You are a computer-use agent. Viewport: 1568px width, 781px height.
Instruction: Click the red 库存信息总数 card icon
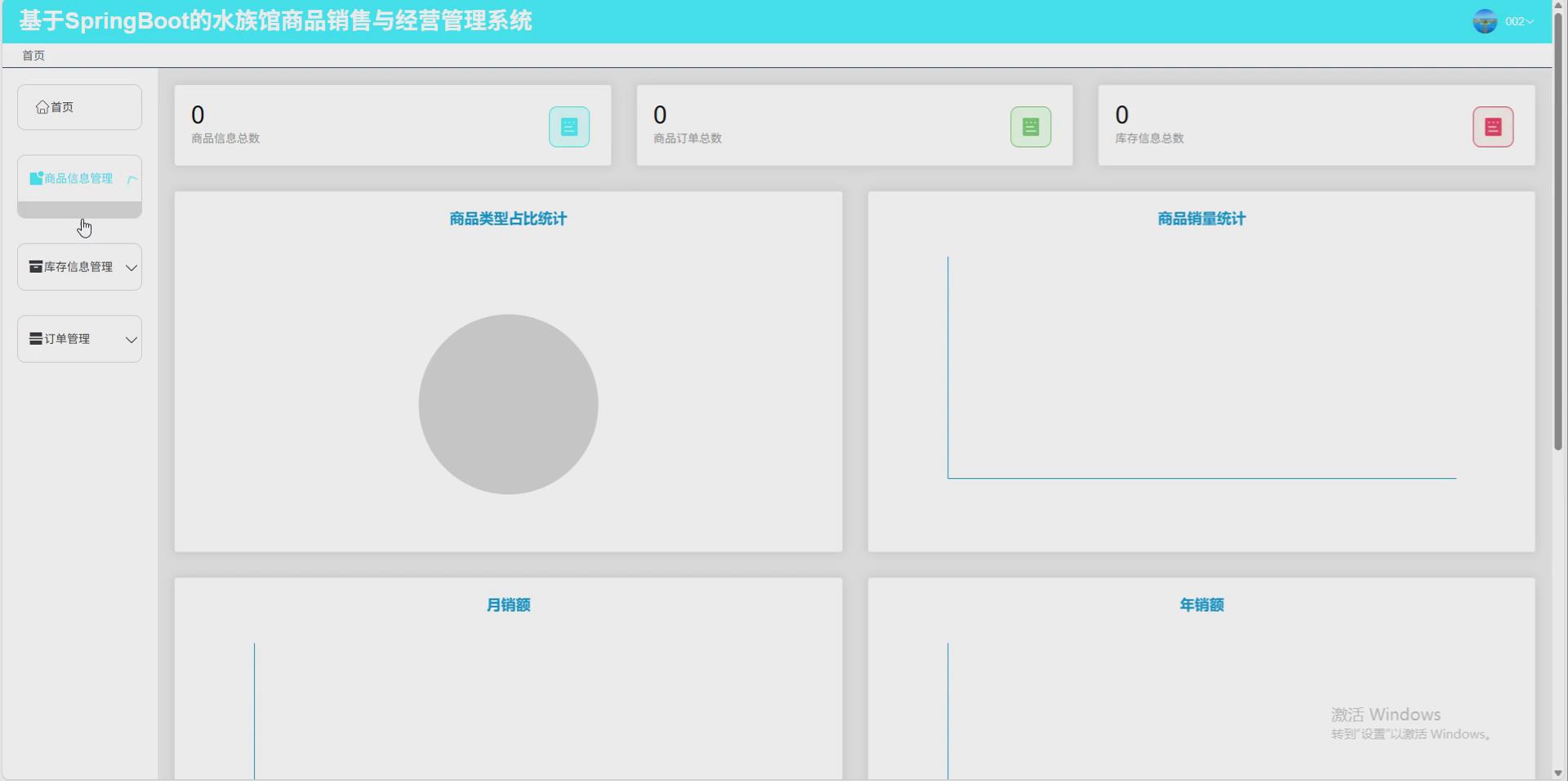click(1493, 127)
